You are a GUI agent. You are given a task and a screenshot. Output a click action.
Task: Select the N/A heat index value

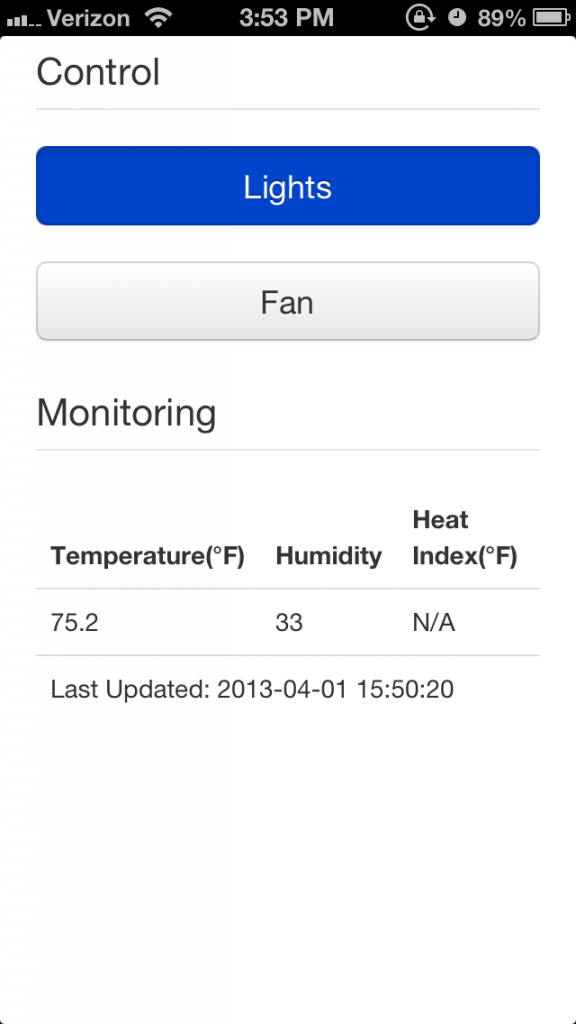[x=434, y=622]
